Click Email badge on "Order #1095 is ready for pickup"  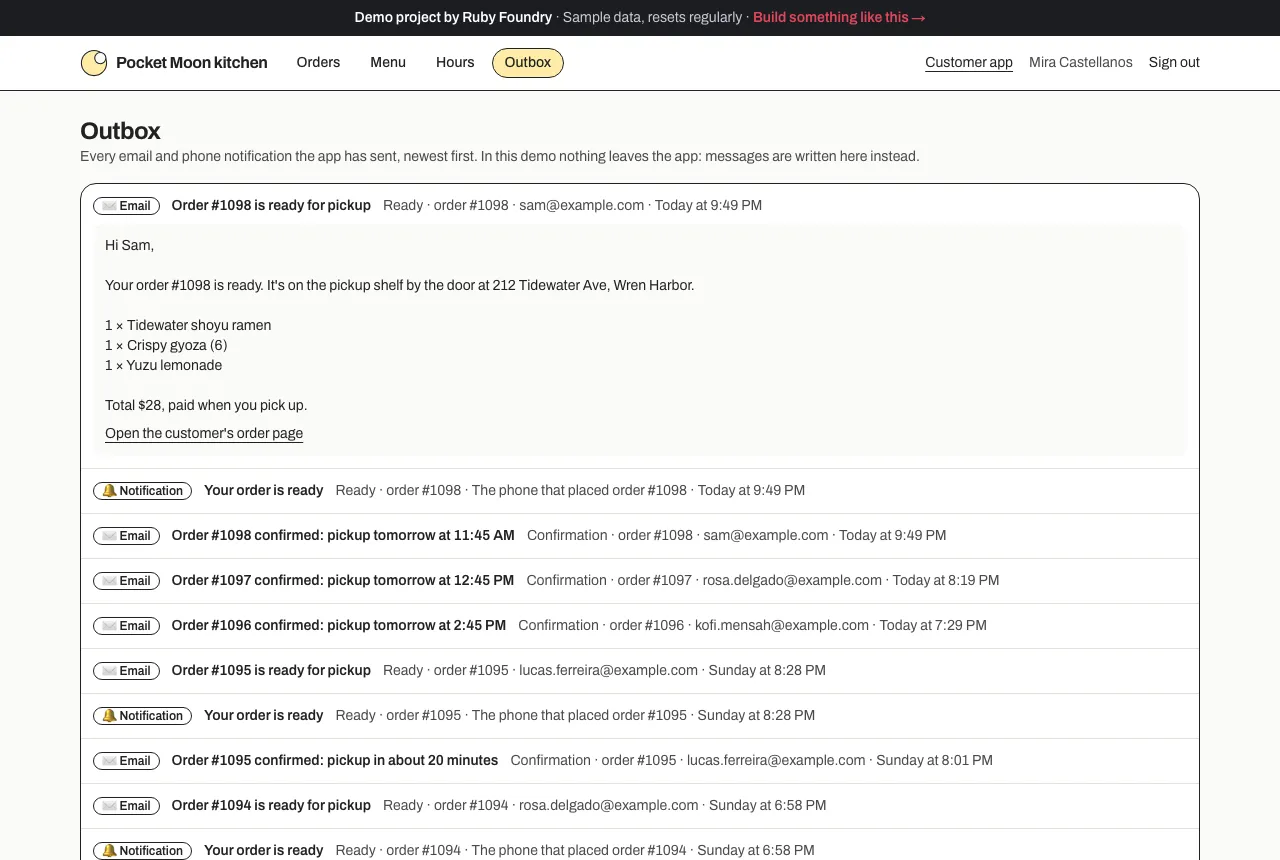(x=127, y=671)
